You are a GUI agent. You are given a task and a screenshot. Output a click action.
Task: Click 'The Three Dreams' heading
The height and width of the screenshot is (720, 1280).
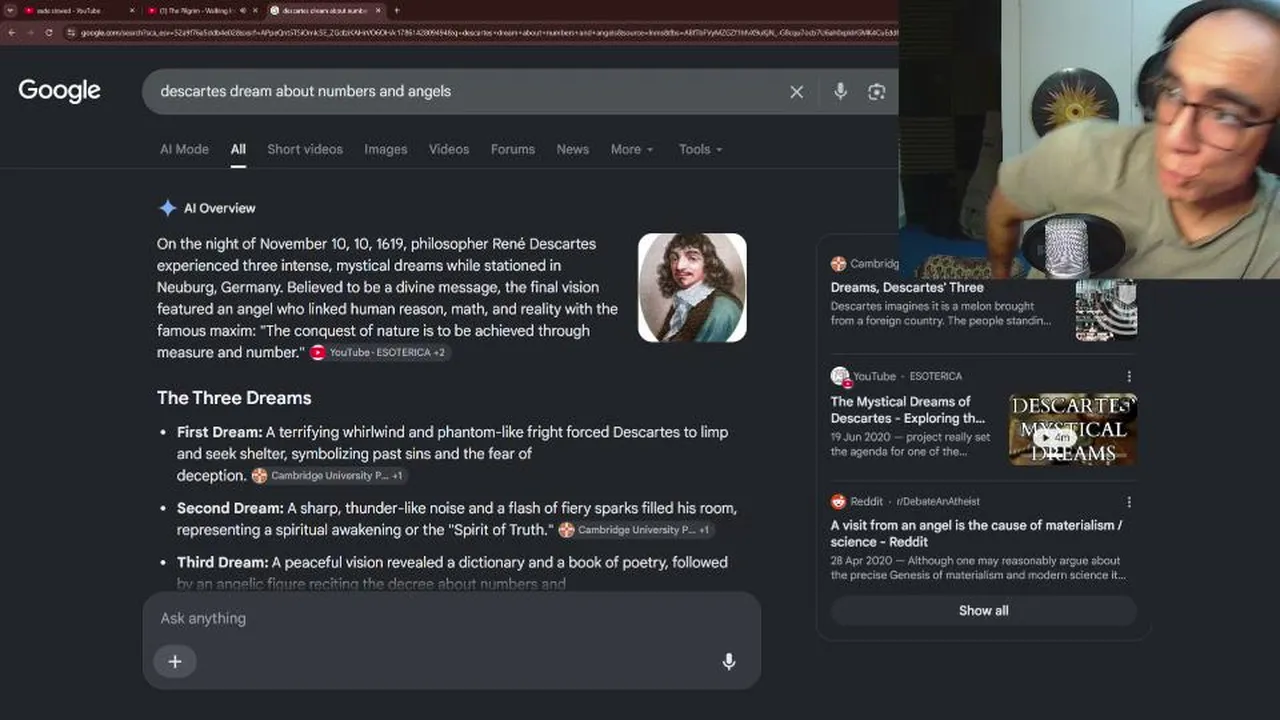234,398
